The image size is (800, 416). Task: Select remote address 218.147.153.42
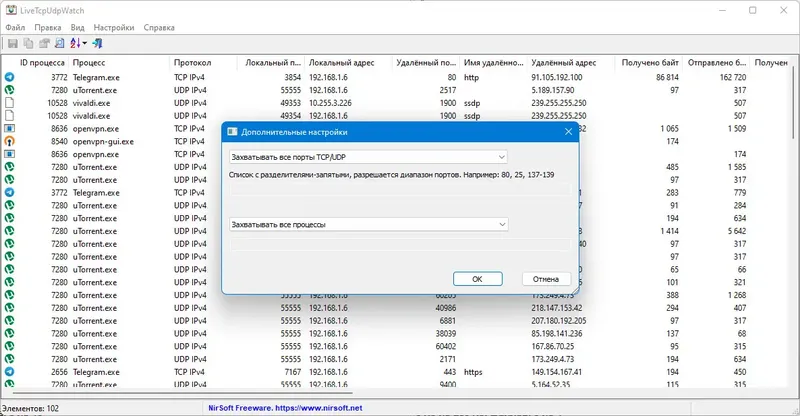557,308
